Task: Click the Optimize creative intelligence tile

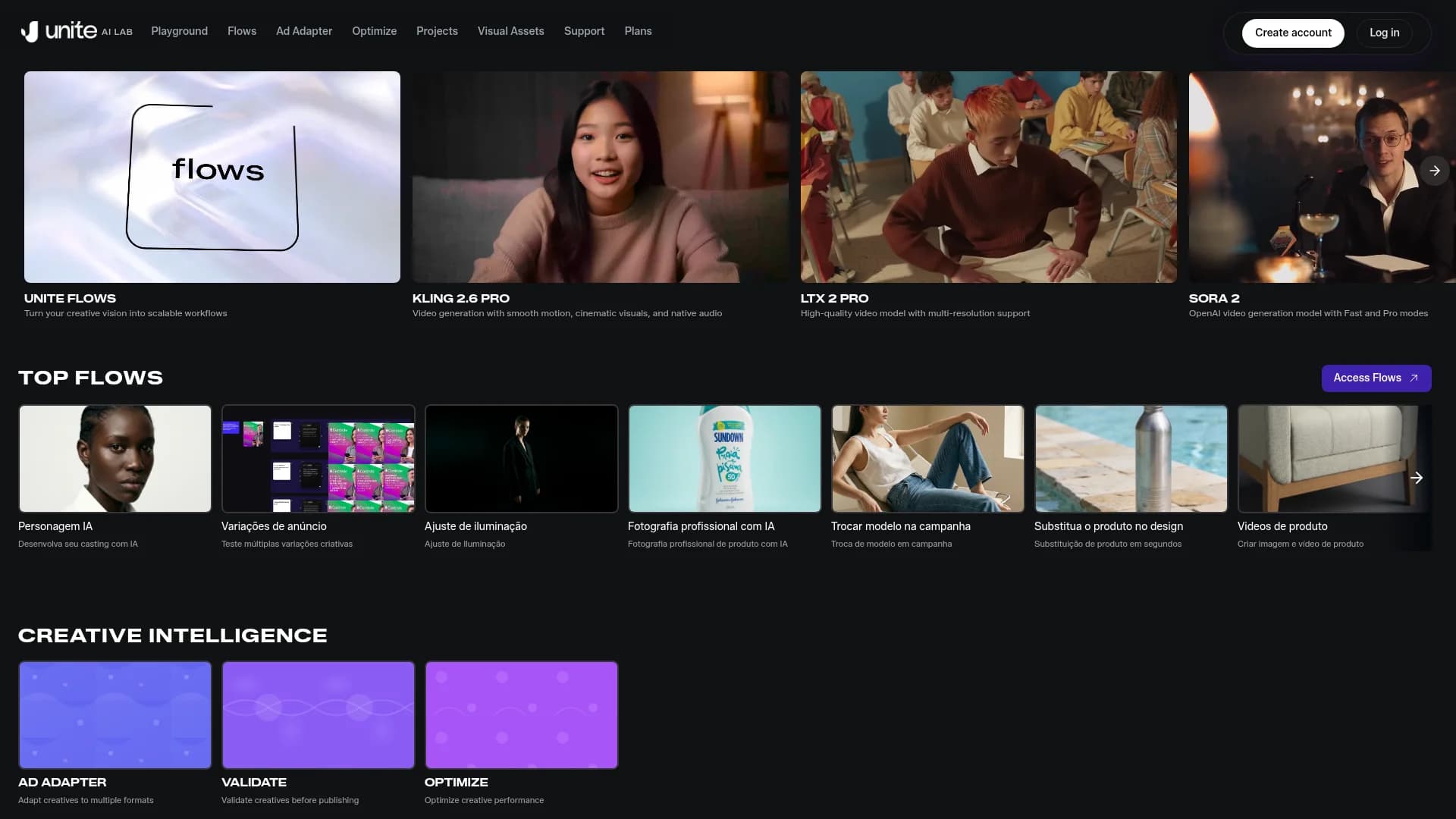Action: [522, 715]
